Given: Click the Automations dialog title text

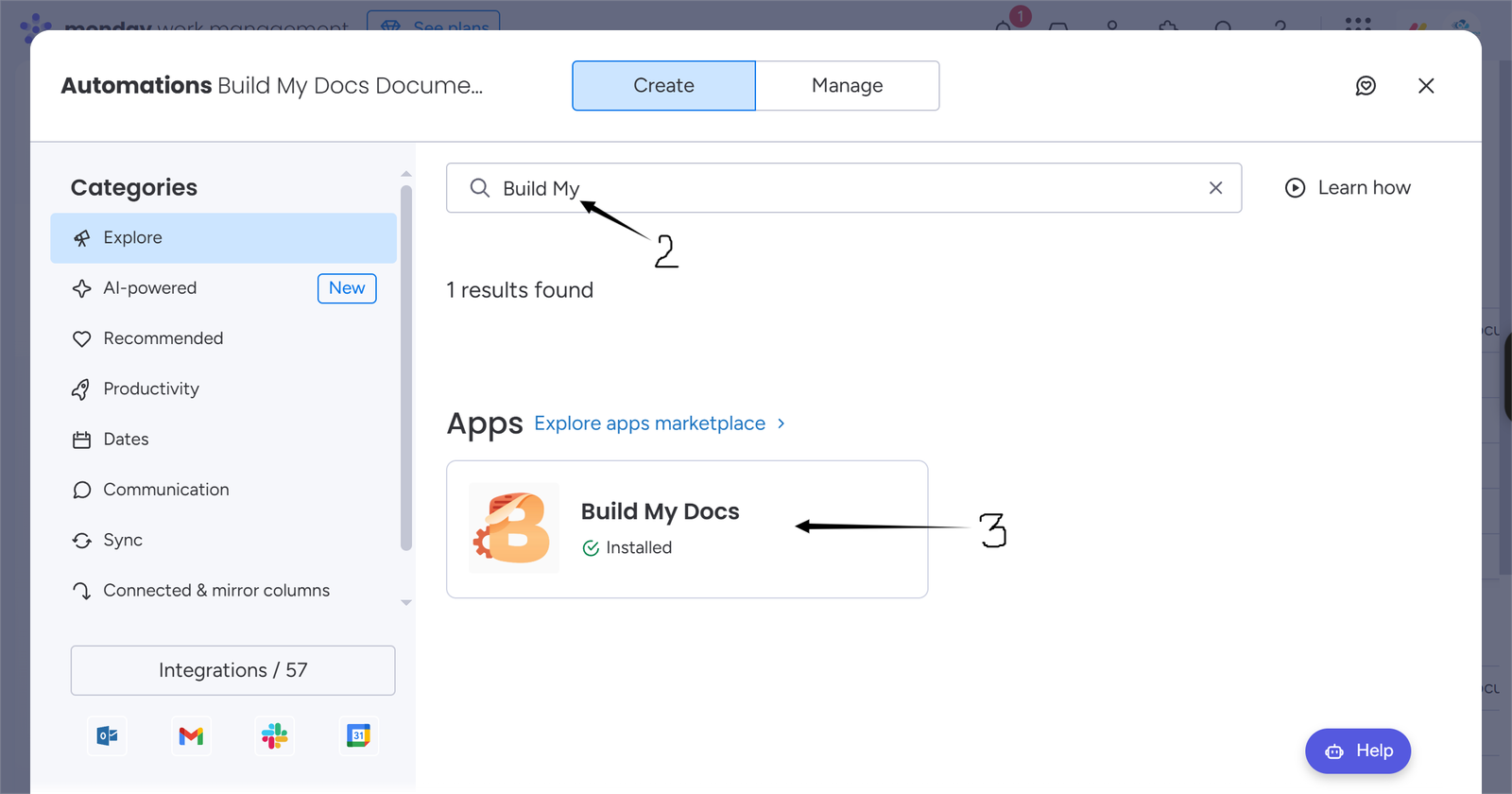Looking at the screenshot, I should point(272,86).
